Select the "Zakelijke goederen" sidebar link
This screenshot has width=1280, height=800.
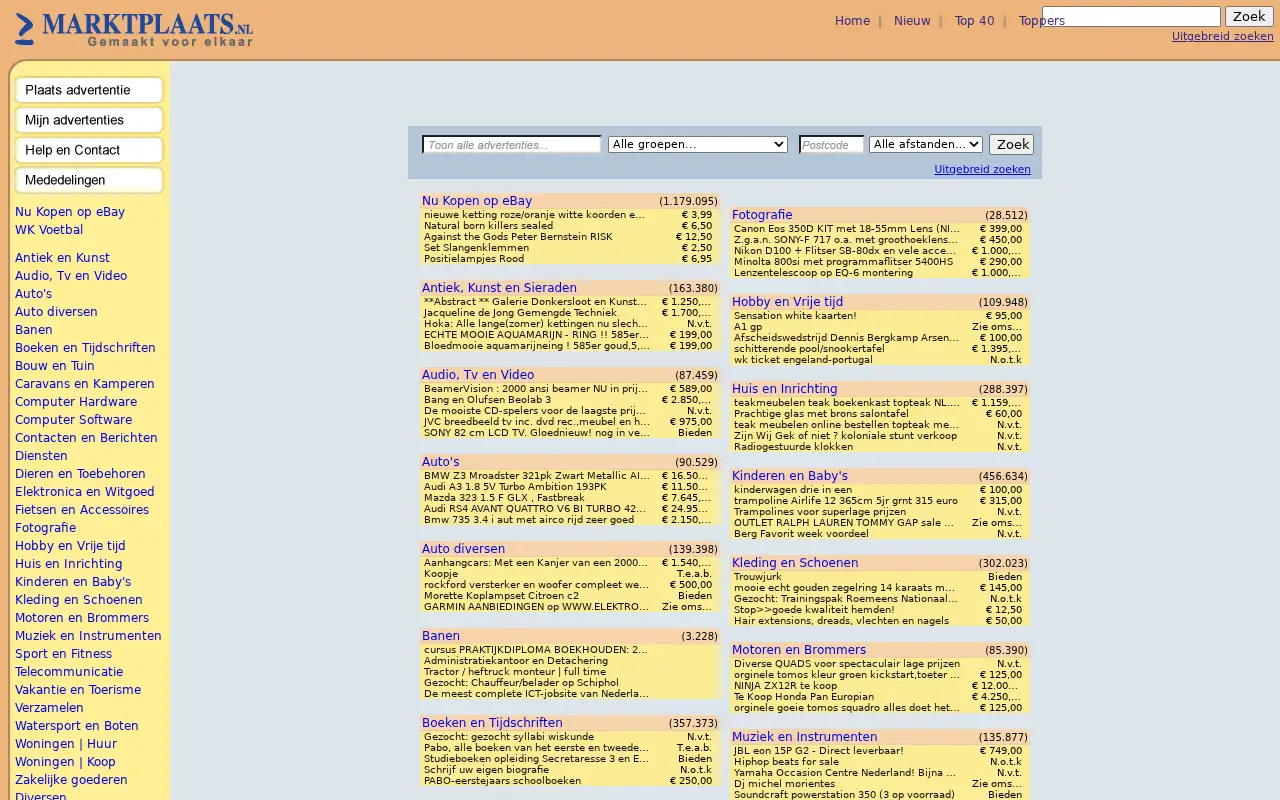pos(71,780)
